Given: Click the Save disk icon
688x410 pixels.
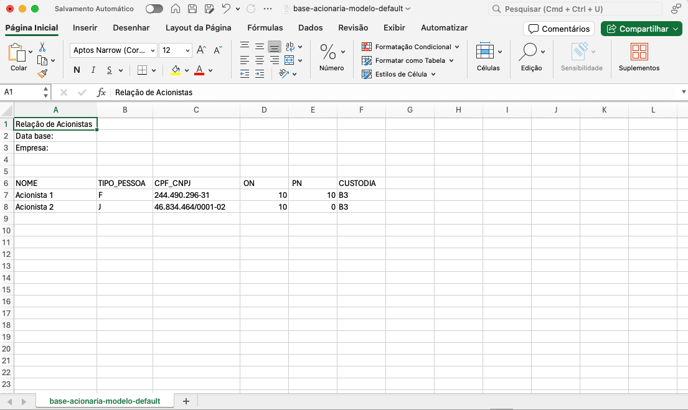Looking at the screenshot, I should pos(192,9).
